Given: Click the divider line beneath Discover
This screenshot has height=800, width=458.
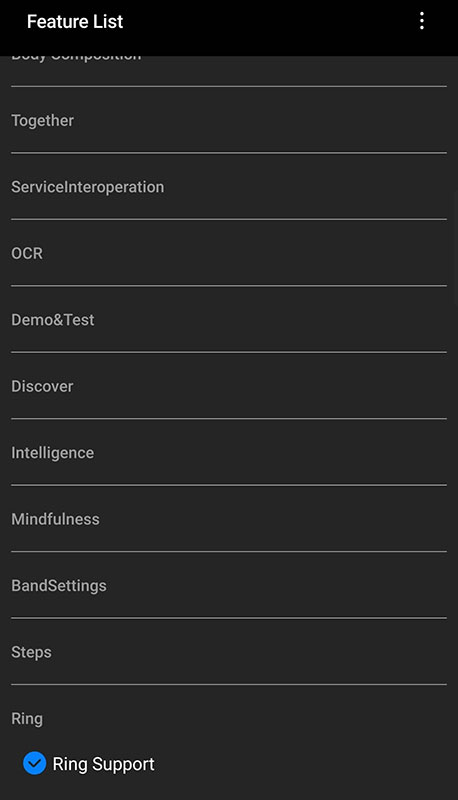Looking at the screenshot, I should coord(229,418).
